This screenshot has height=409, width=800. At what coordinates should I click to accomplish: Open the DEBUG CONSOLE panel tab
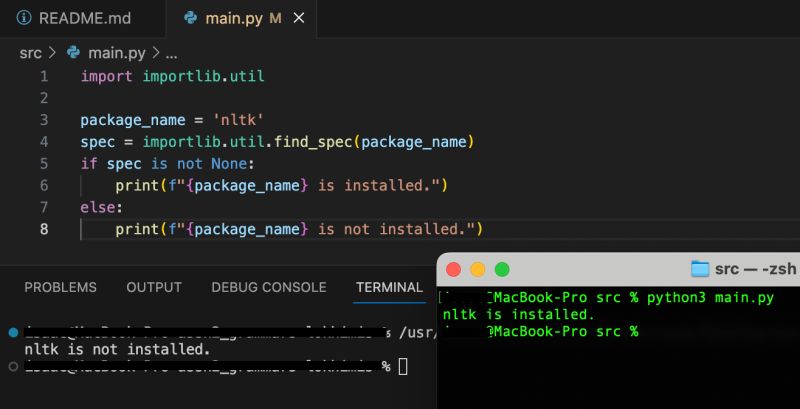click(x=269, y=288)
